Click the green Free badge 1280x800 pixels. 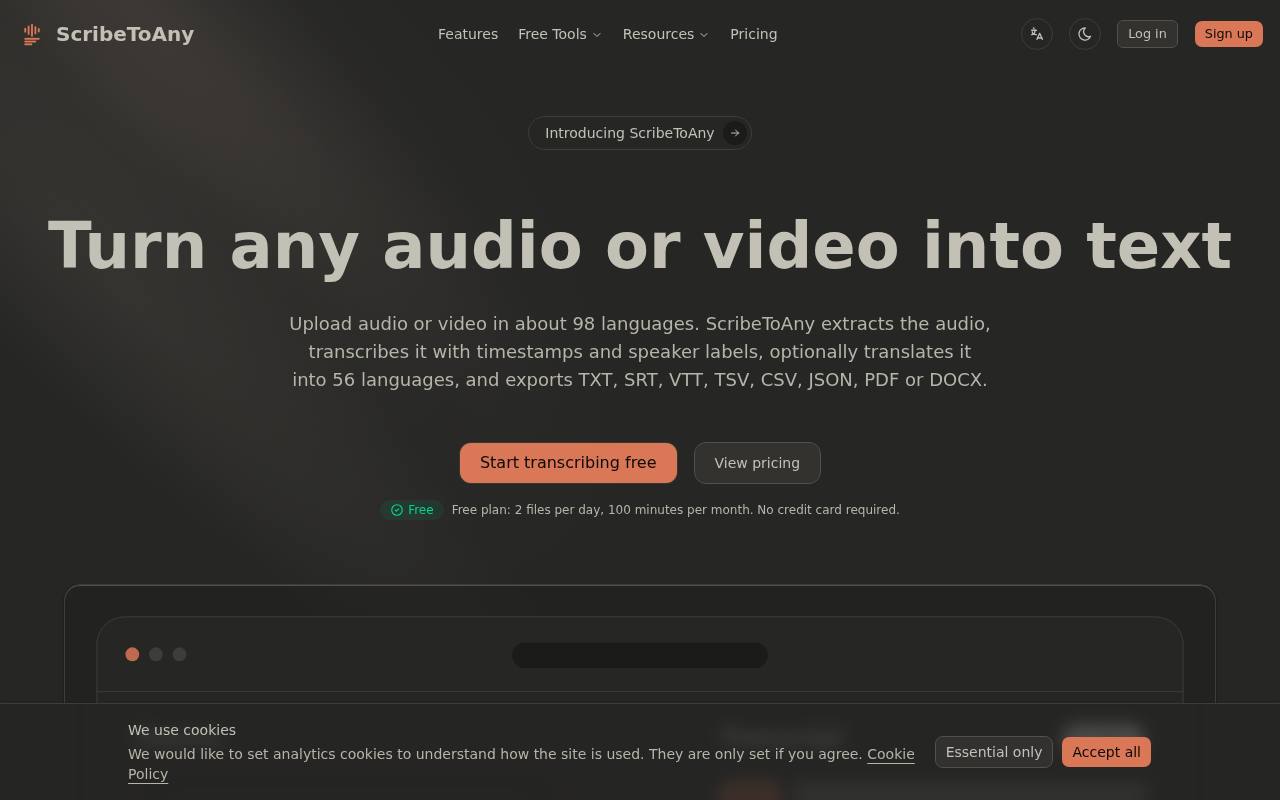click(412, 510)
